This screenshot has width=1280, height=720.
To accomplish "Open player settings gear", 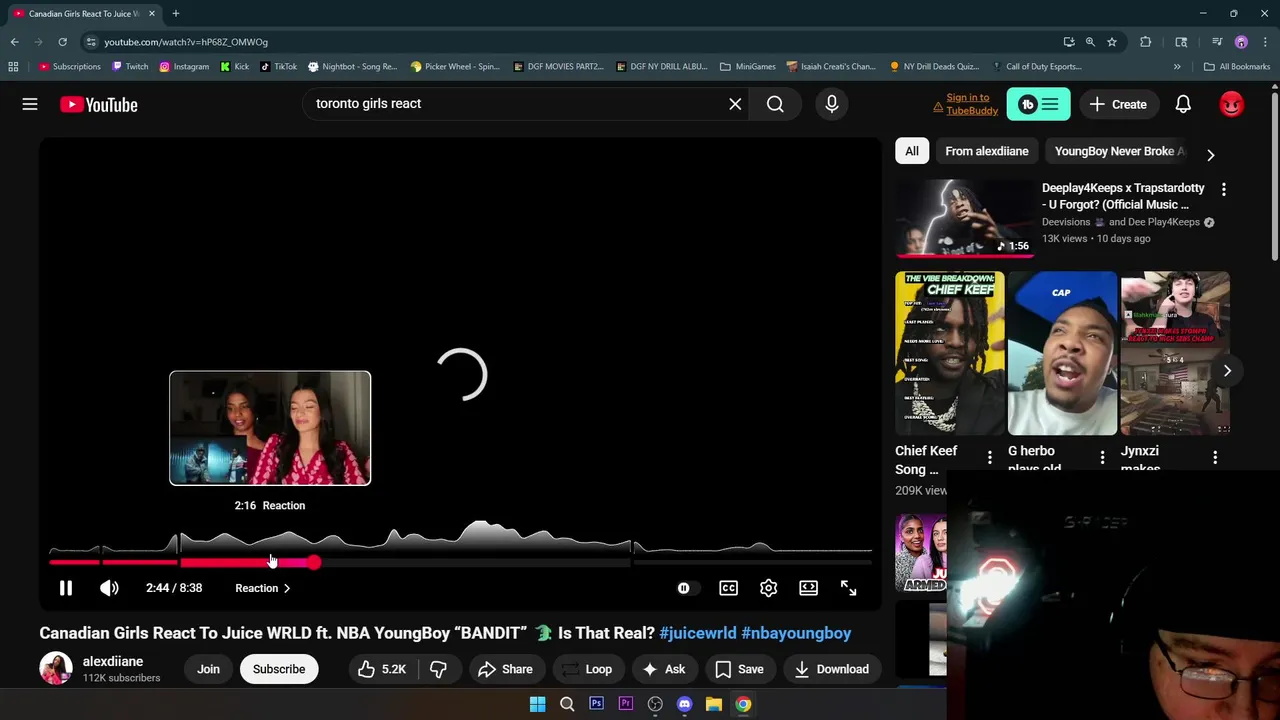I will coord(768,588).
